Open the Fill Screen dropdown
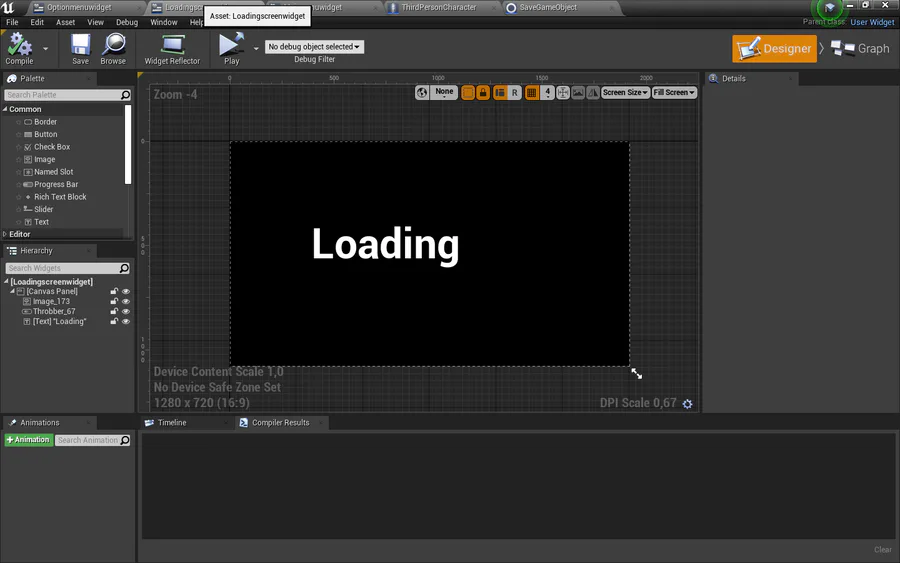Viewport: 900px width, 563px height. pyautogui.click(x=674, y=92)
